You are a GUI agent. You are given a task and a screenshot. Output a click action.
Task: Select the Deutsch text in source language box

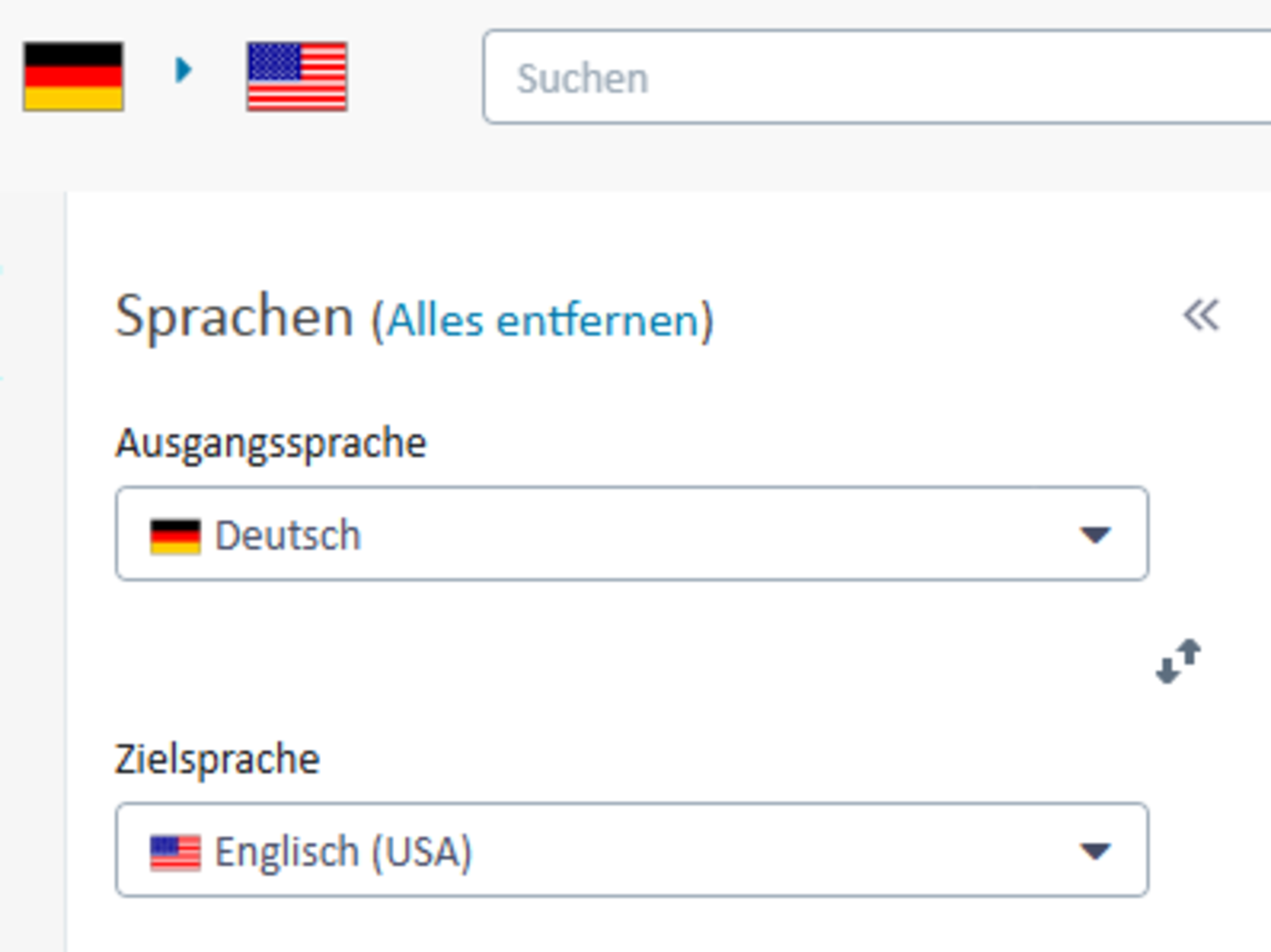[288, 535]
